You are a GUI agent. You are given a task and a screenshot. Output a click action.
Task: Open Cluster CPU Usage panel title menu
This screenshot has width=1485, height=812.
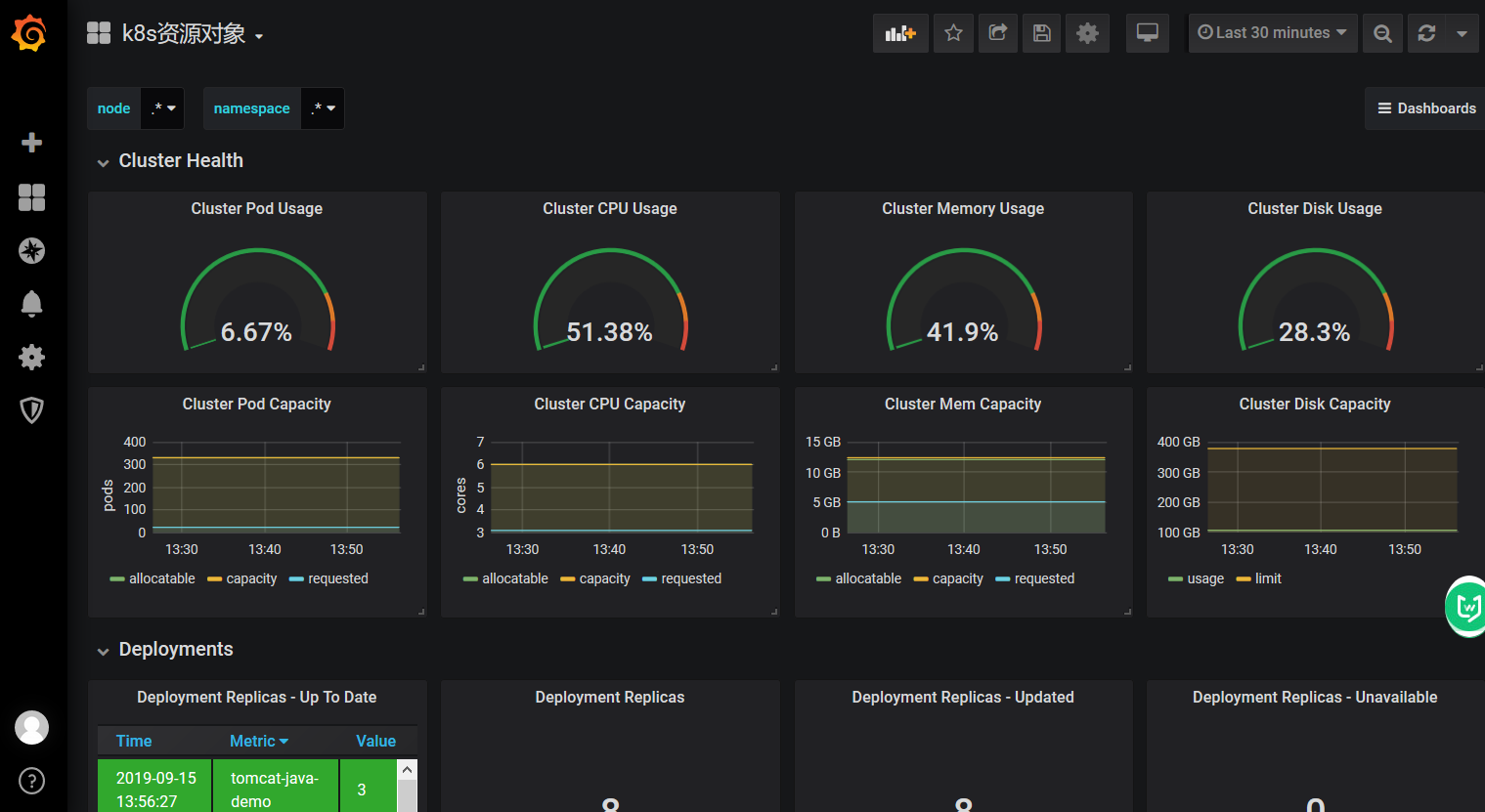(x=610, y=208)
